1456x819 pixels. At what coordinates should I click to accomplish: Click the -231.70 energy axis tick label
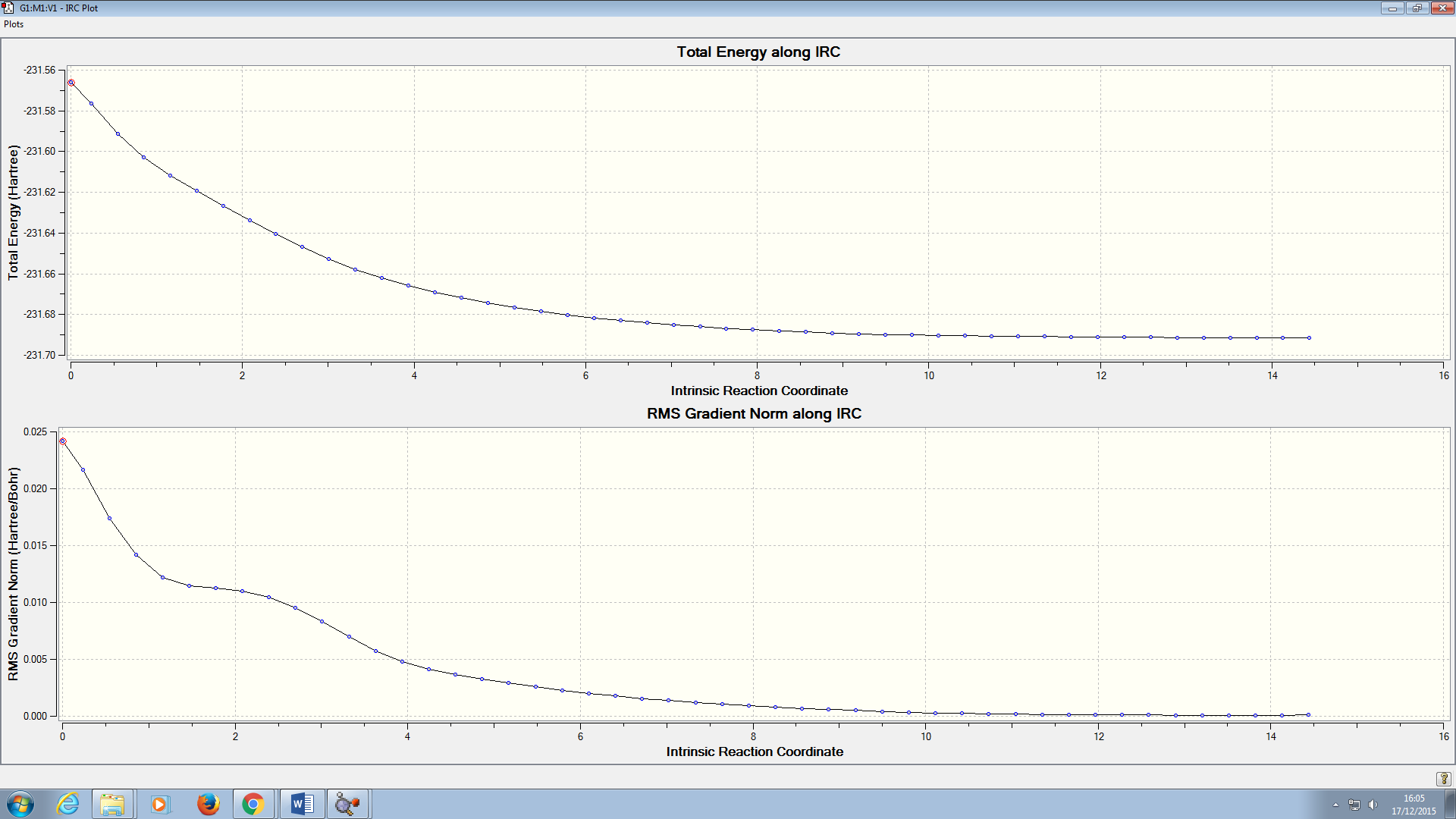coord(39,355)
